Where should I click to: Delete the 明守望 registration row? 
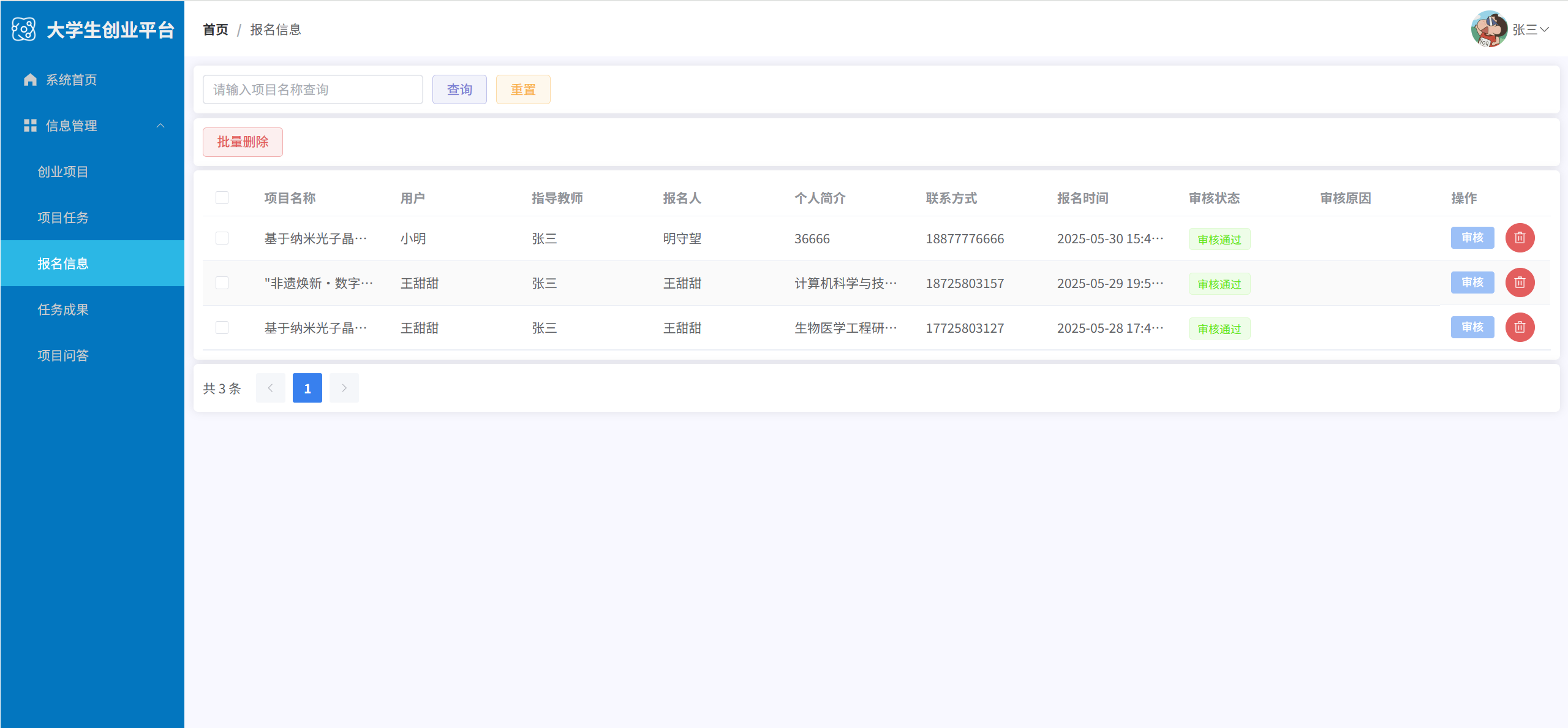[x=1520, y=238]
